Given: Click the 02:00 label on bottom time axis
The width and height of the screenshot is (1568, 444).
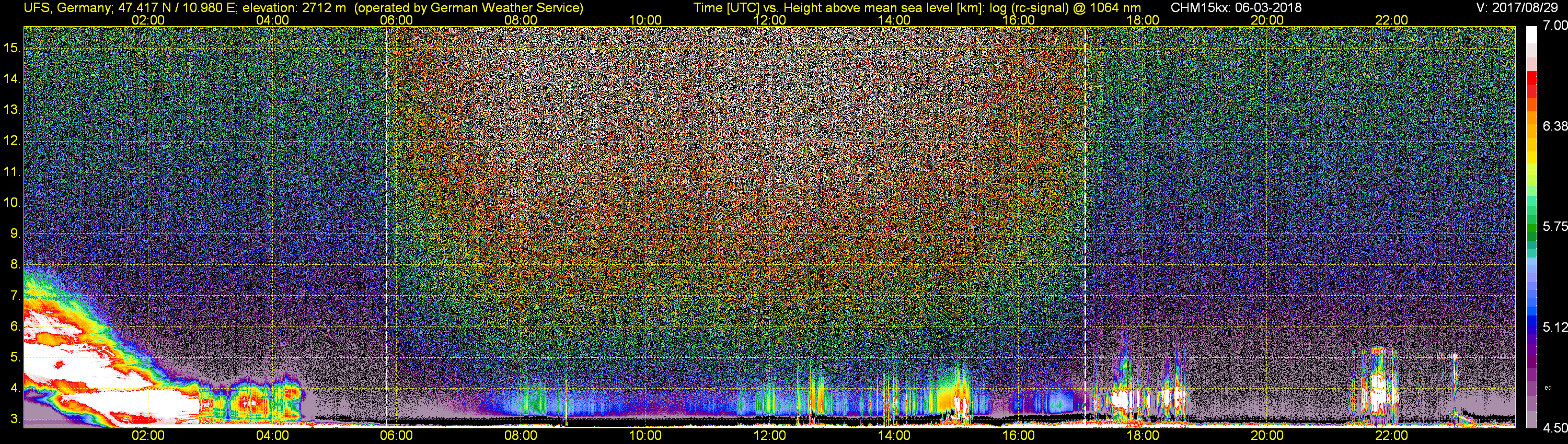Looking at the screenshot, I should (x=148, y=436).
